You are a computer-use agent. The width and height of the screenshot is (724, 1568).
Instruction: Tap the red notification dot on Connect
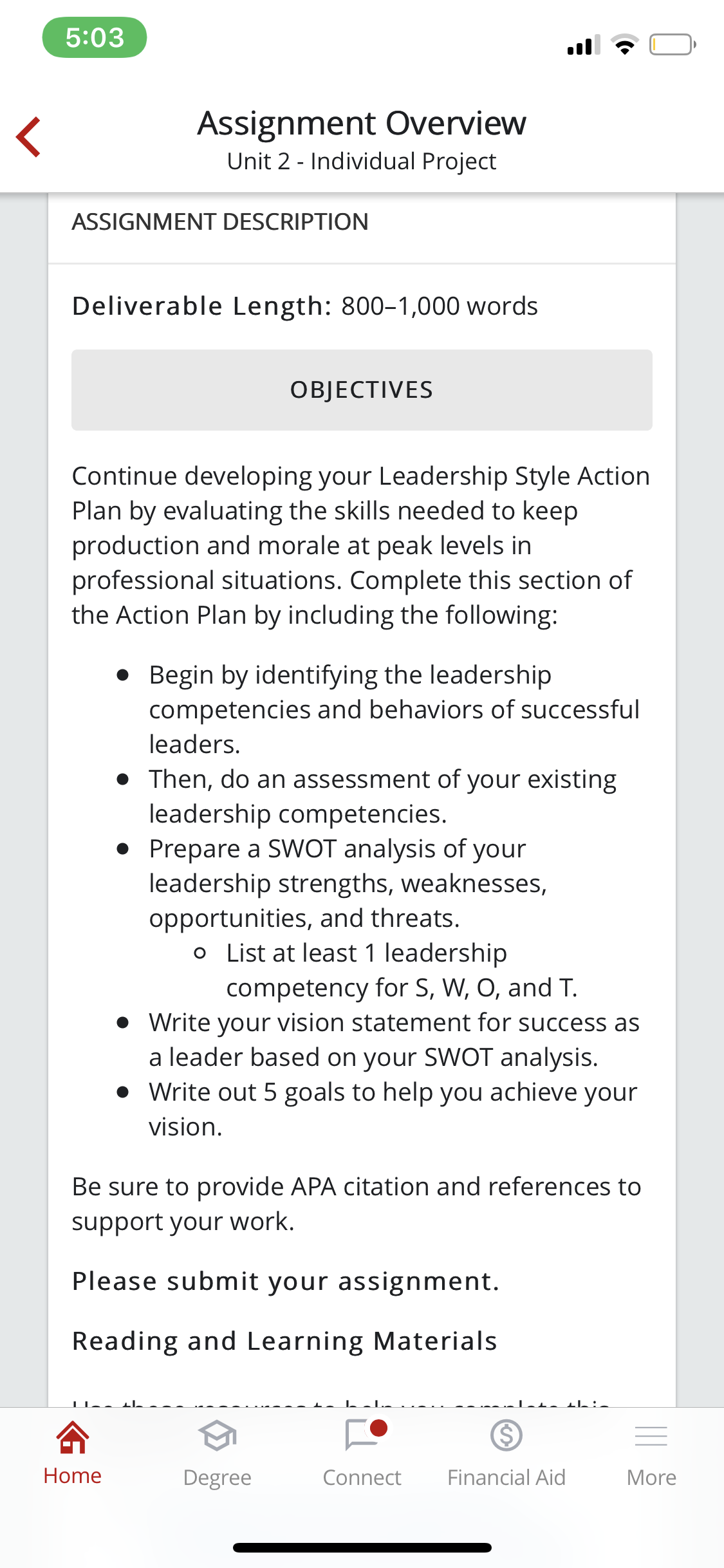pyautogui.click(x=379, y=1428)
